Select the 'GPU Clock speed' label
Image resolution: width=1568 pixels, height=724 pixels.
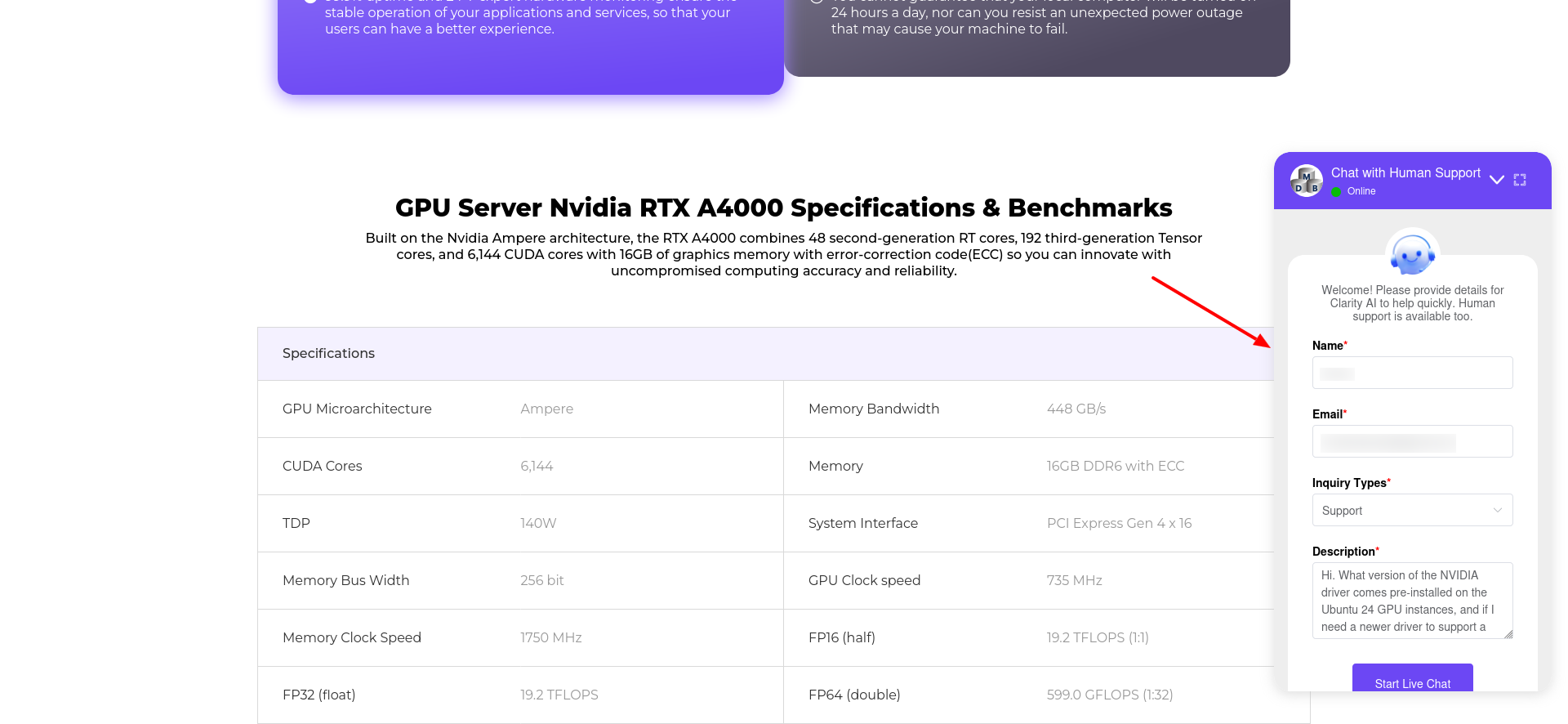(864, 580)
